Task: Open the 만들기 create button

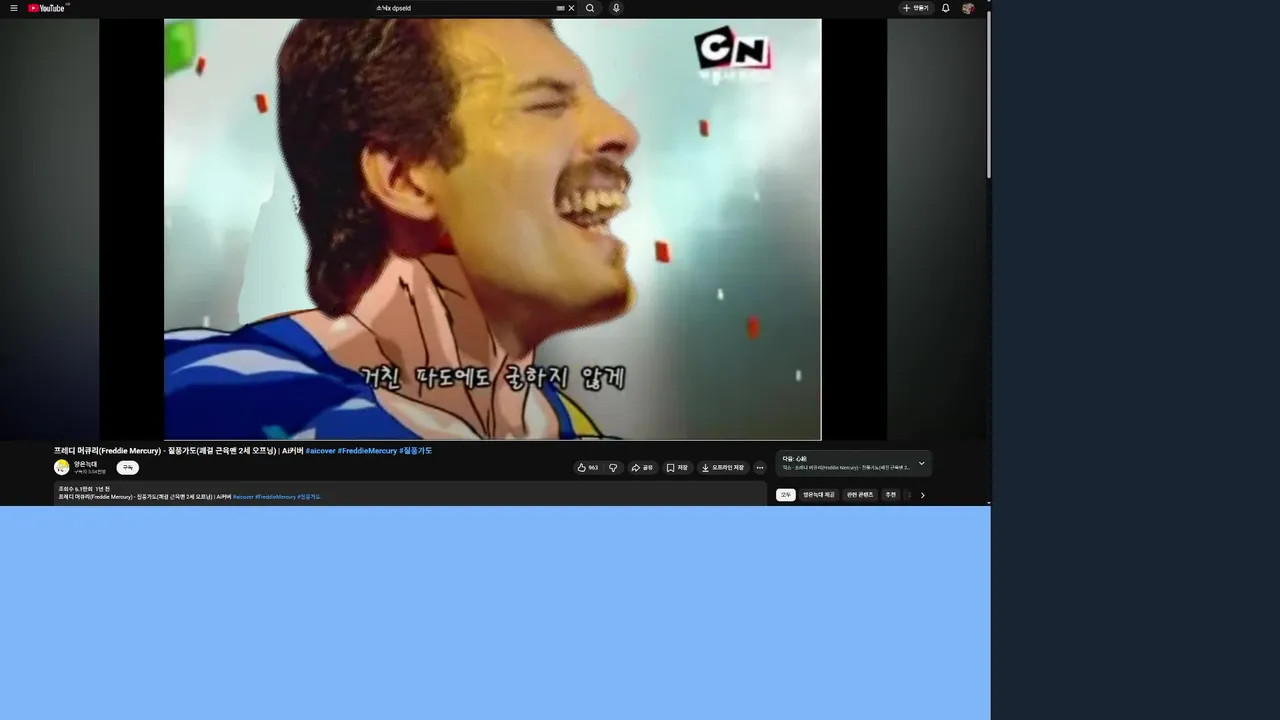Action: pyautogui.click(x=916, y=8)
